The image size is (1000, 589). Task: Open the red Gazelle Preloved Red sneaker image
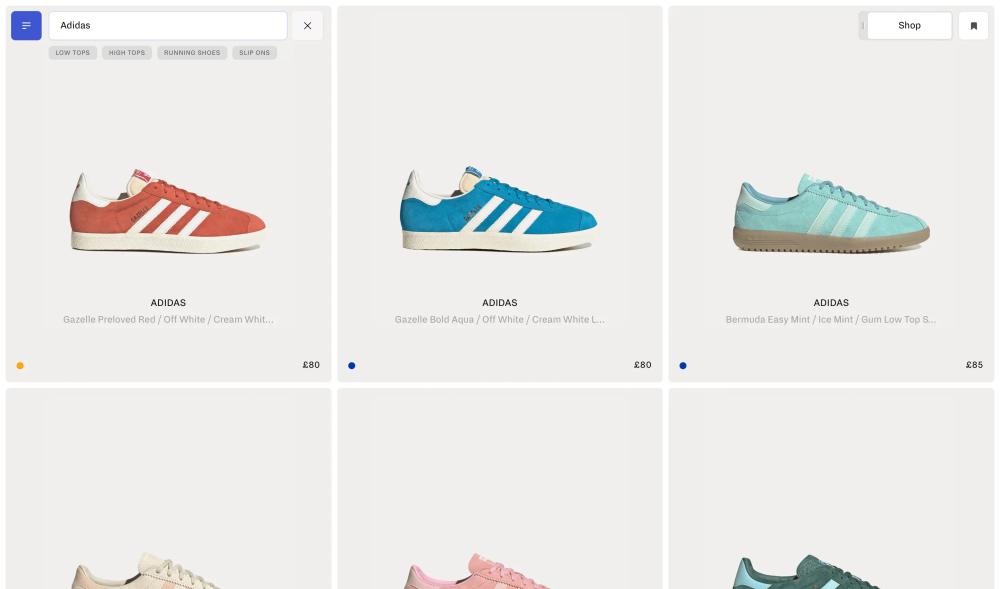coord(168,210)
